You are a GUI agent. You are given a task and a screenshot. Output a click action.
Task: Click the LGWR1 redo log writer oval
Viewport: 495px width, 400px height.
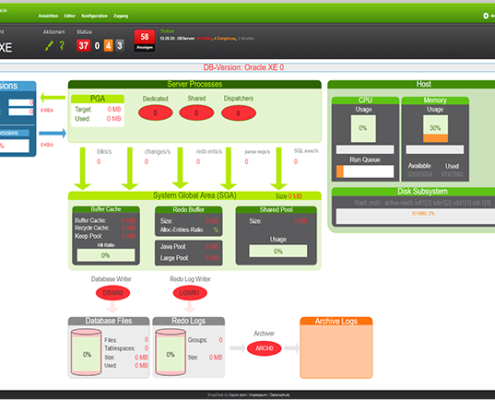click(x=190, y=293)
